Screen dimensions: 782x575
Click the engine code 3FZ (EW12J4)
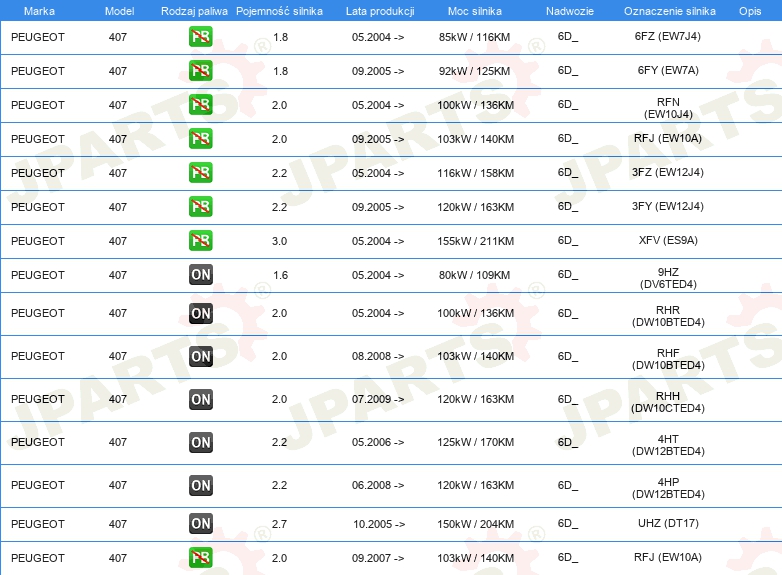point(668,173)
